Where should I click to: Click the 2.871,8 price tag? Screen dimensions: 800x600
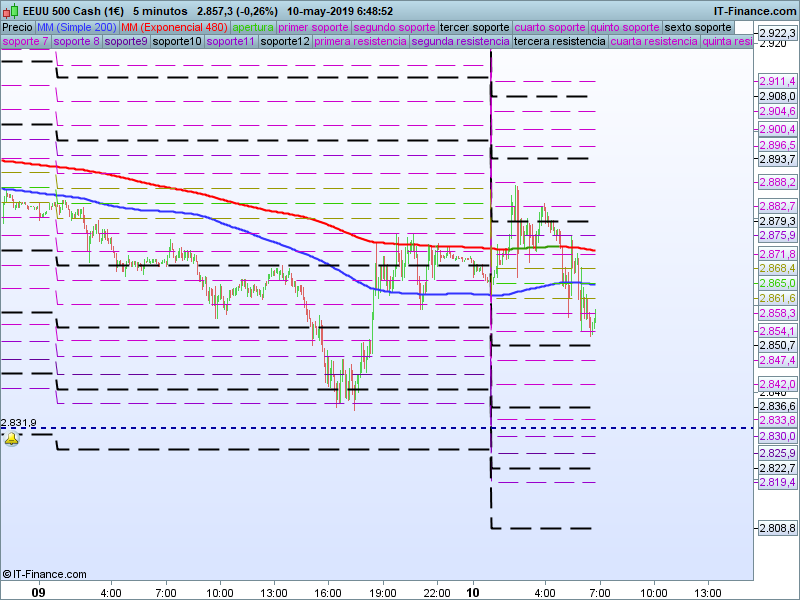pos(777,254)
